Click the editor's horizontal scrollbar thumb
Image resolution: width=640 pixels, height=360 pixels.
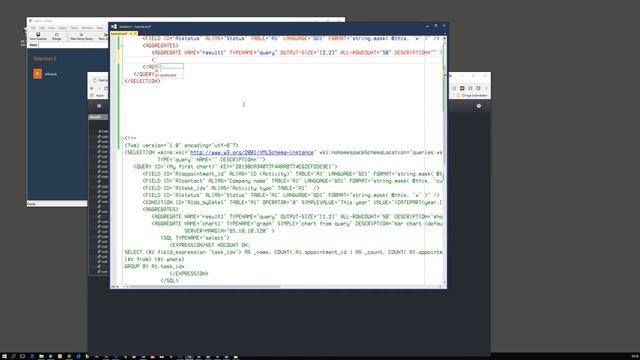[204, 287]
